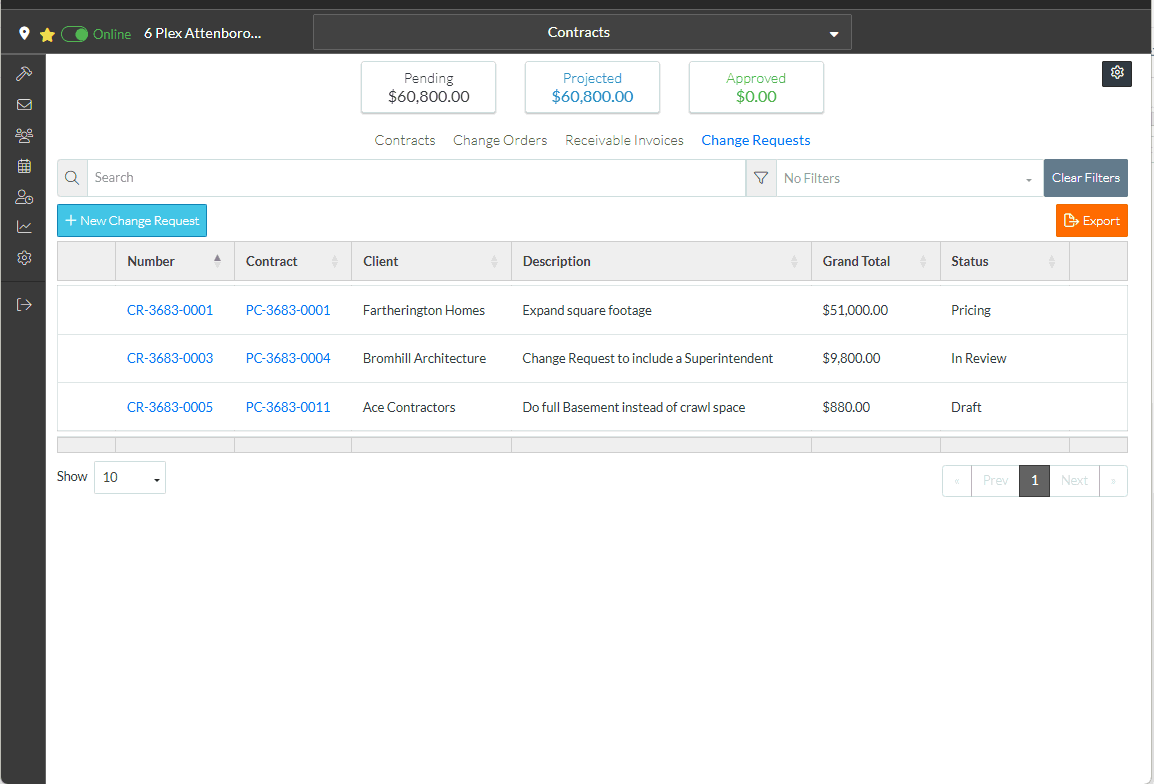Click the orange Export button
This screenshot has height=784, width=1154.
pos(1091,221)
